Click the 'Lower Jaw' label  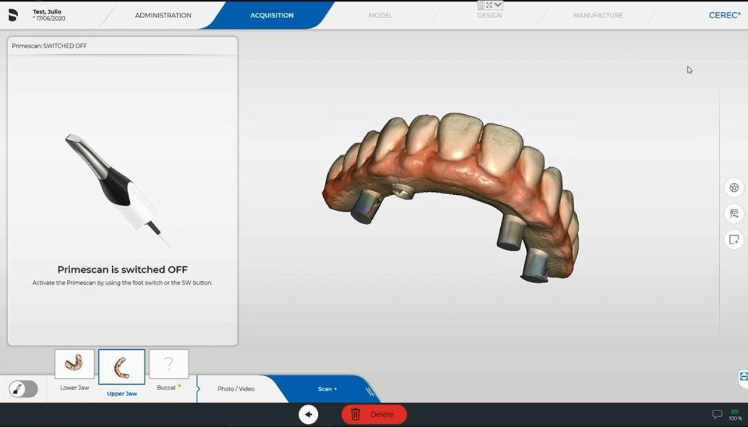coord(74,387)
